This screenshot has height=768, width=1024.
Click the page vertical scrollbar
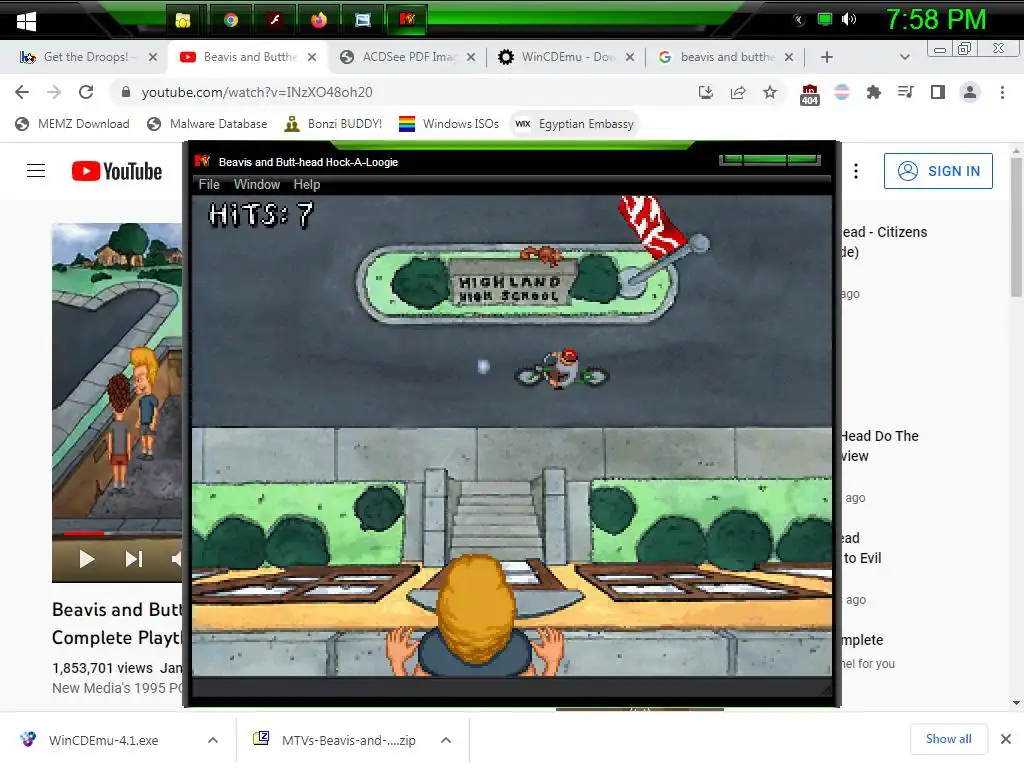[1016, 226]
